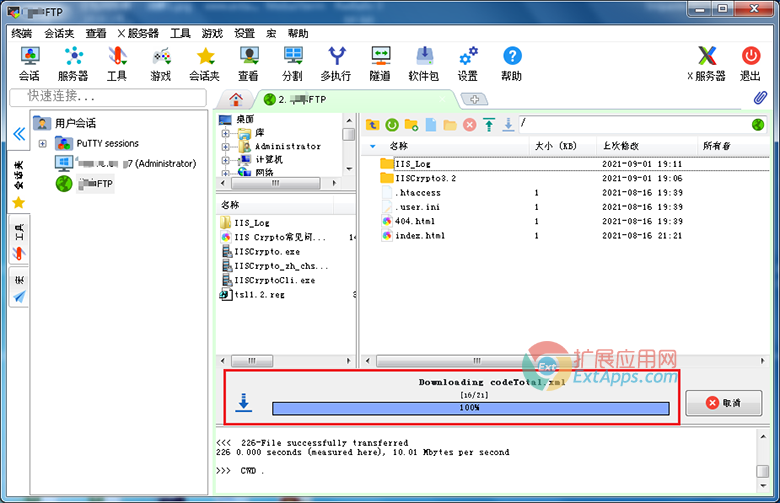Image resolution: width=780 pixels, height=503 pixels.
Task: Open the X服务器 menu
Action: tap(138, 33)
